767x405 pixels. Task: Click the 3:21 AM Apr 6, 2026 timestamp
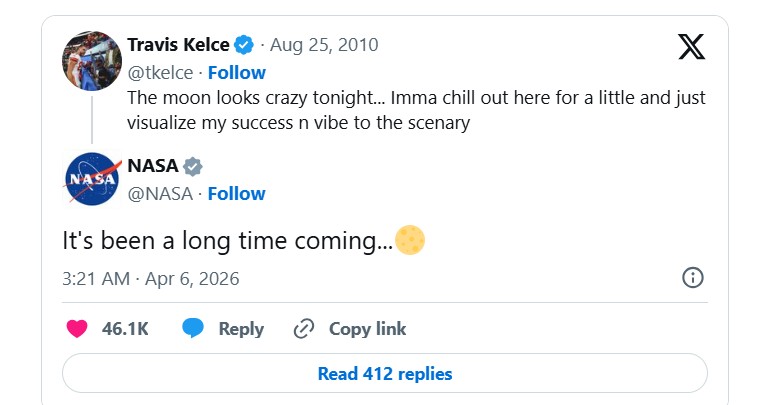[151, 278]
